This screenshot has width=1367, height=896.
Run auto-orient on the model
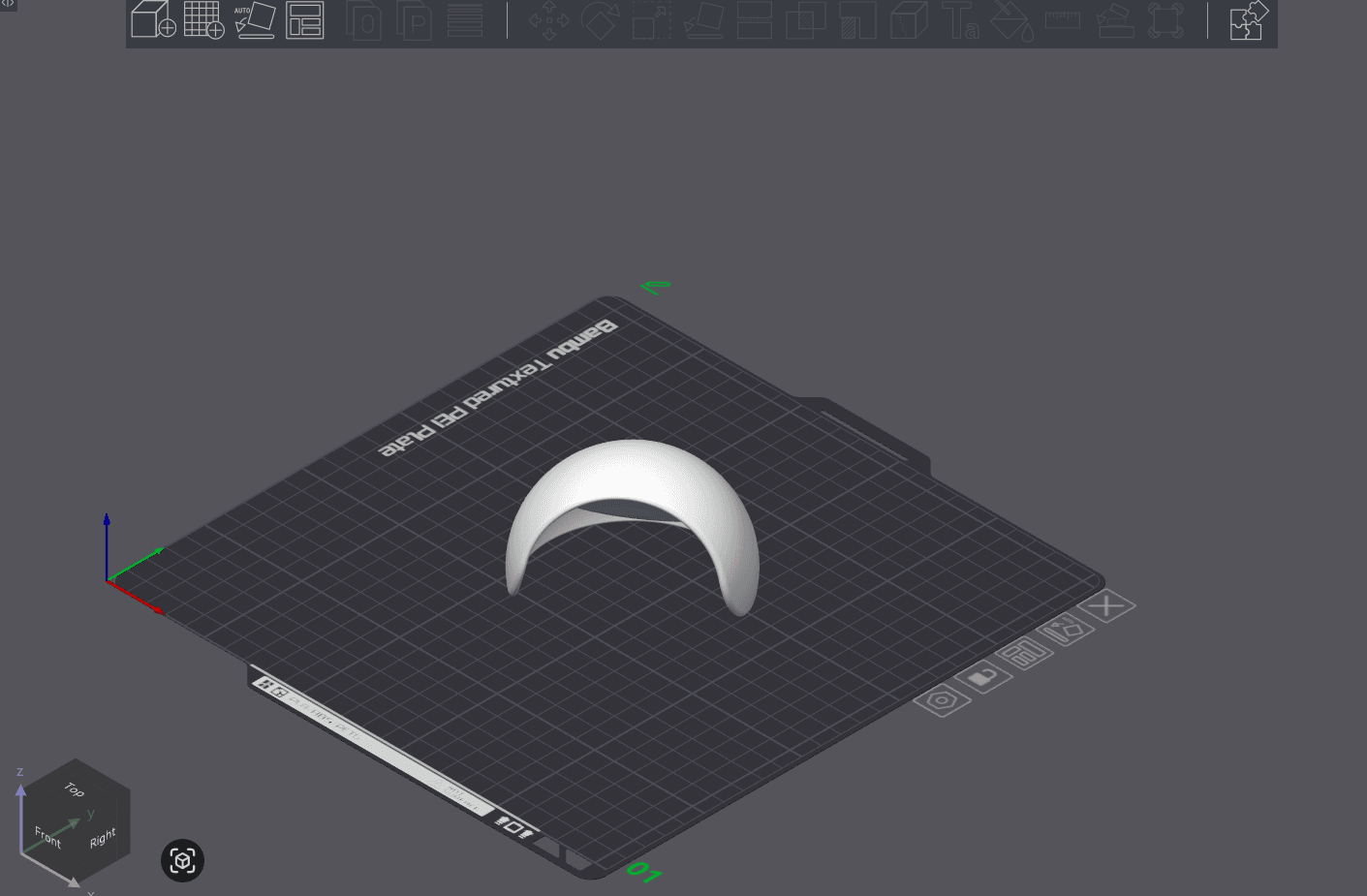[x=255, y=19]
